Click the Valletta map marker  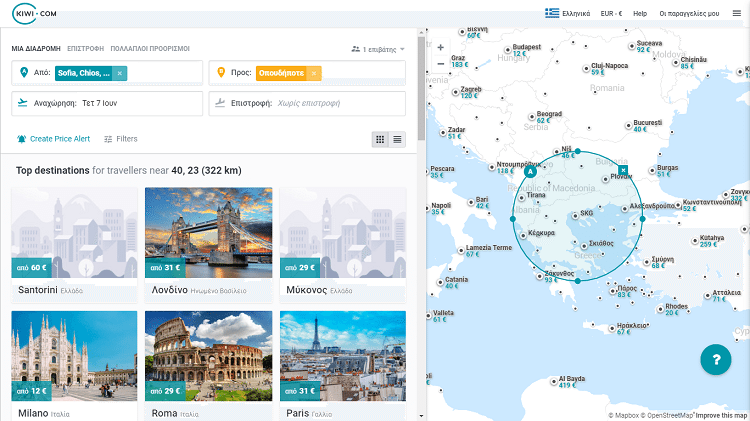pyautogui.click(x=429, y=316)
